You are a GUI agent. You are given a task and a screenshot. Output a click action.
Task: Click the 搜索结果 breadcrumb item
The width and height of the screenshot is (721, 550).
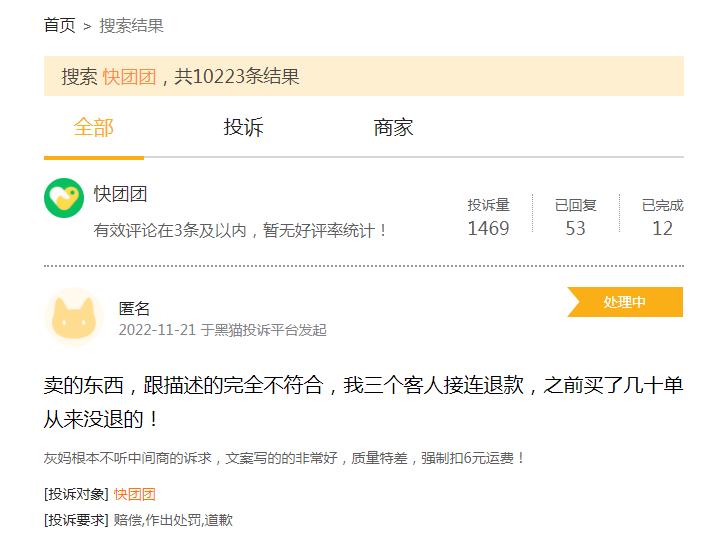click(131, 26)
